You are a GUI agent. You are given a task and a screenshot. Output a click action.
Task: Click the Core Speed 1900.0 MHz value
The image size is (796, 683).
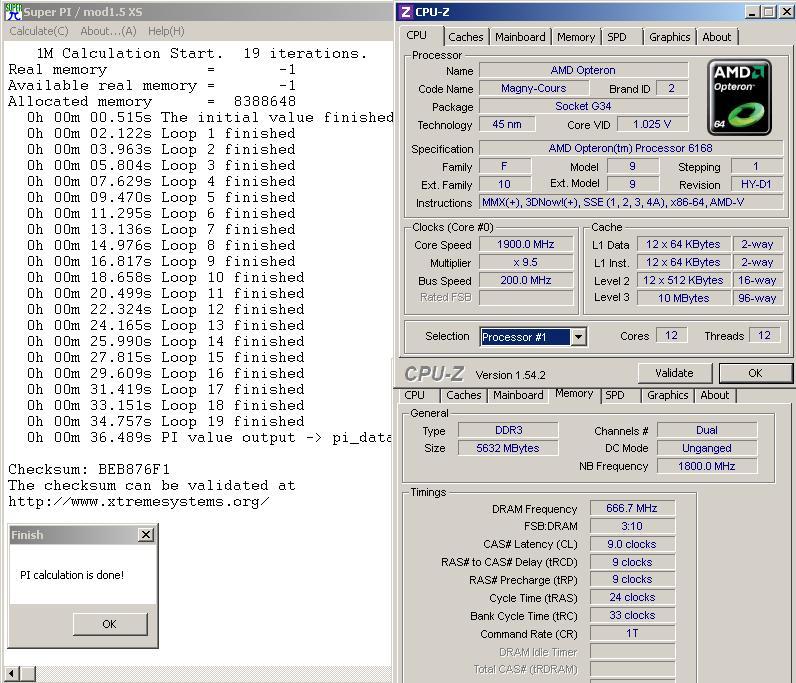click(x=526, y=244)
